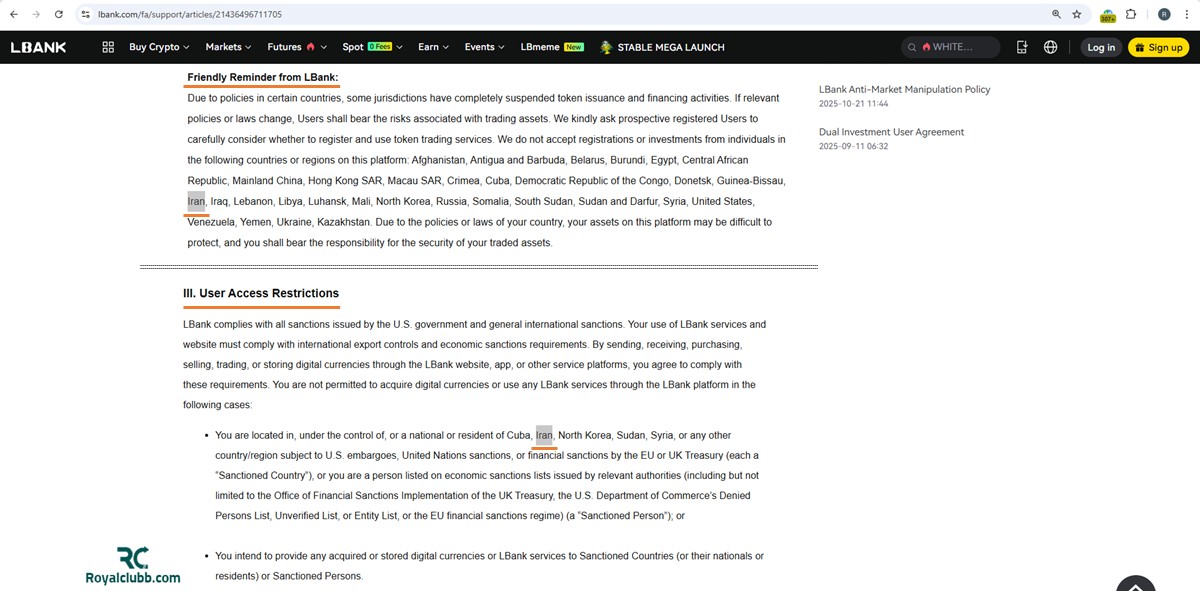Open the Chrome three-dot menu
The width and height of the screenshot is (1200, 600).
tap(1187, 15)
